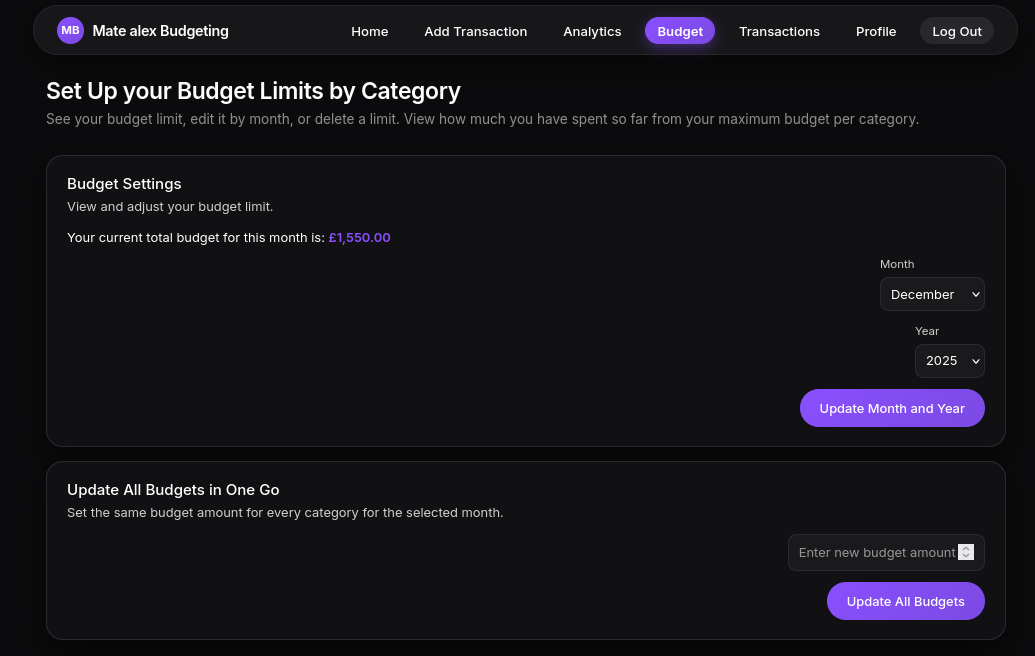Click Update All Budgets
1035x656 pixels.
coord(905,601)
